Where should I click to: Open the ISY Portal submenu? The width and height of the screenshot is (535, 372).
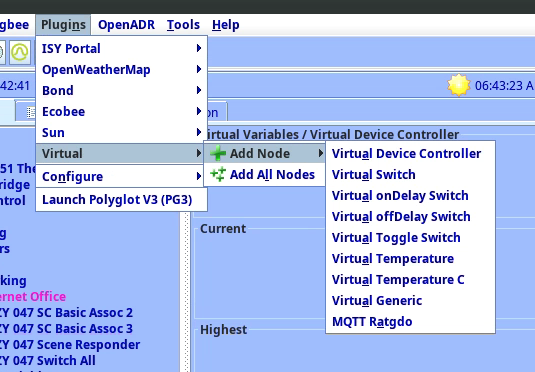(121, 48)
